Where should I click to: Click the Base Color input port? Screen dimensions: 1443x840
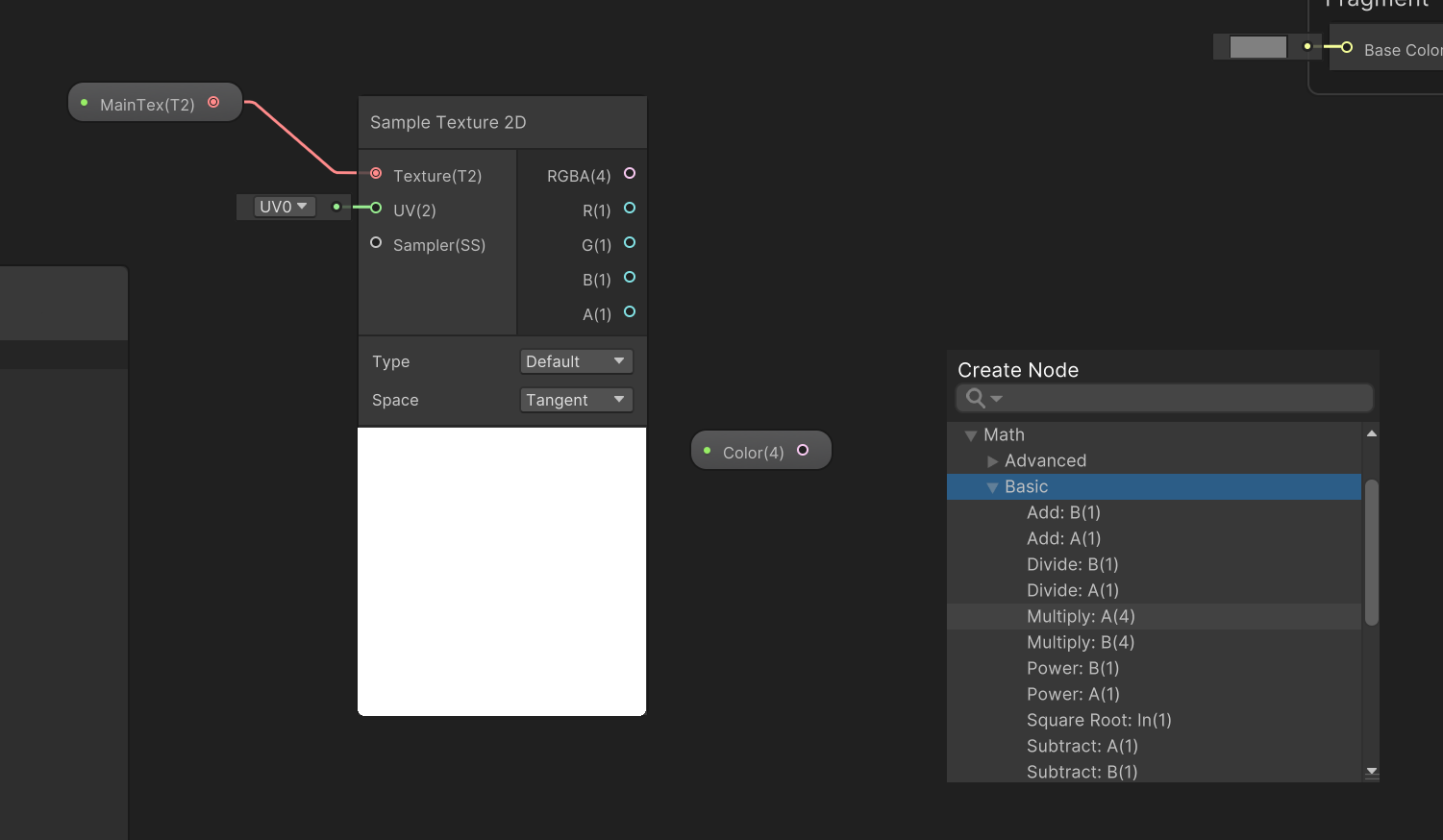tap(1346, 47)
